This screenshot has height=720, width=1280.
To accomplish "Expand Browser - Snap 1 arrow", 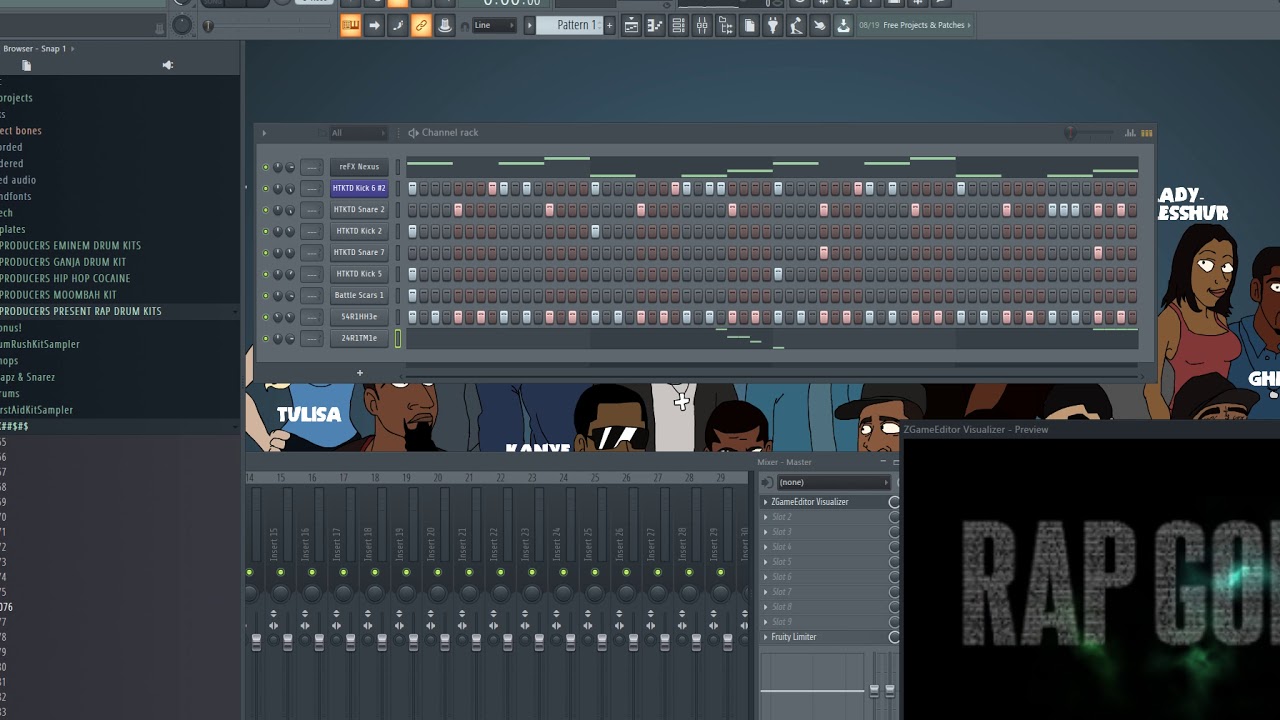I will (x=72, y=48).
